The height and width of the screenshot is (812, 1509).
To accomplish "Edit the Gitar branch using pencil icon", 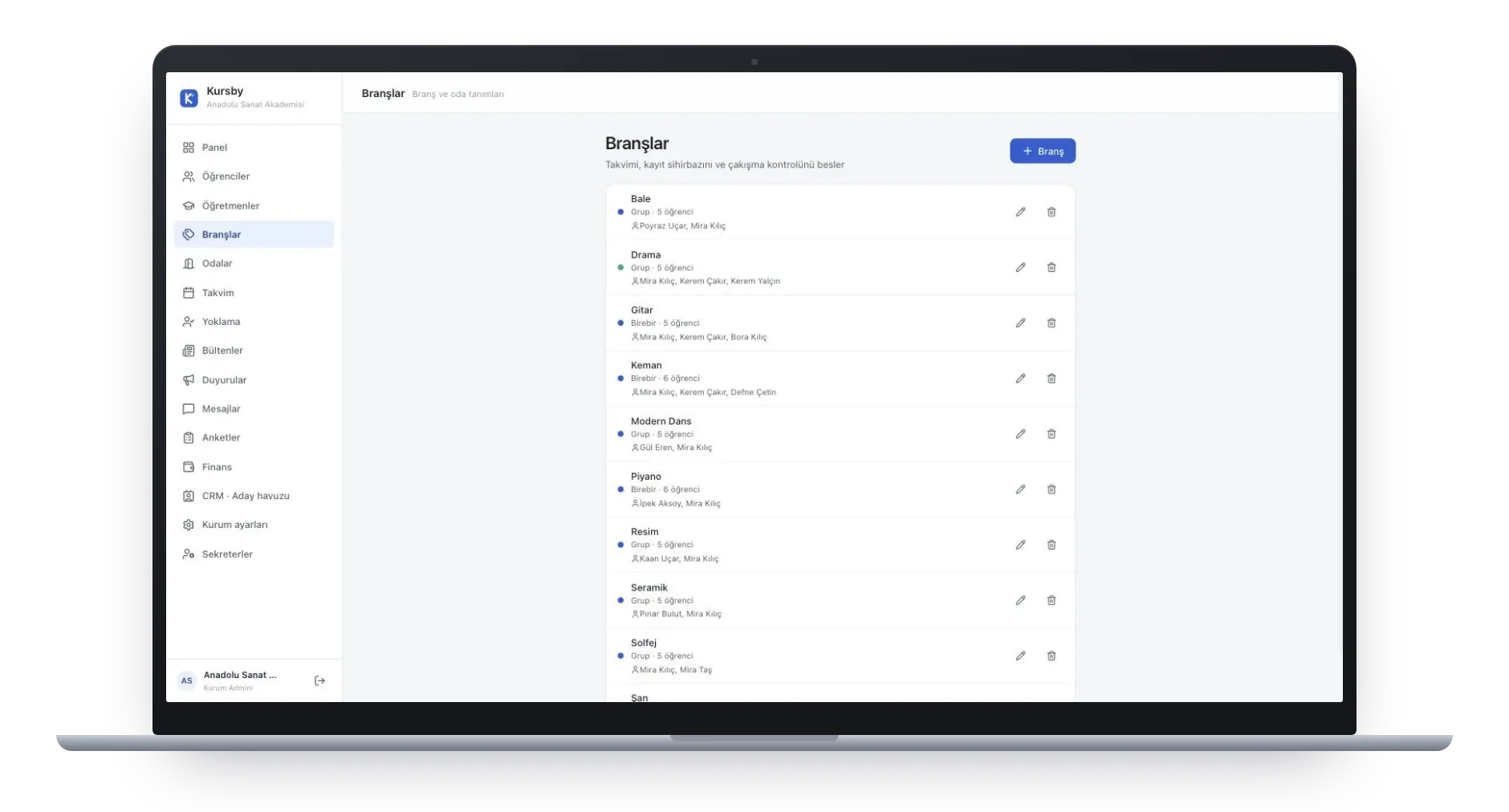I will pos(1020,323).
